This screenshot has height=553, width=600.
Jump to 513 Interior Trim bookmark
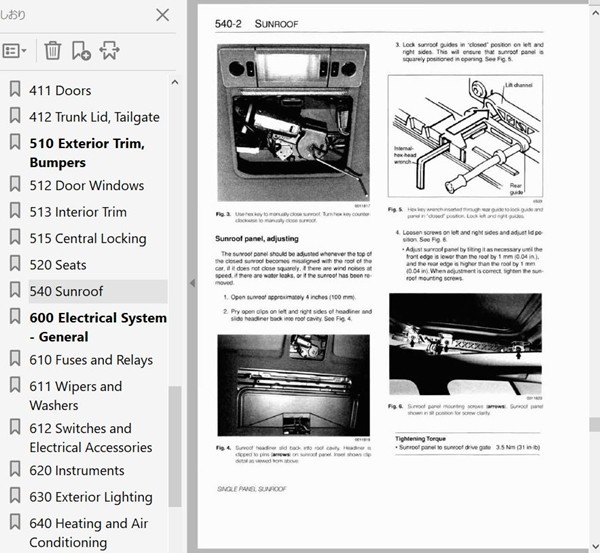click(x=78, y=212)
